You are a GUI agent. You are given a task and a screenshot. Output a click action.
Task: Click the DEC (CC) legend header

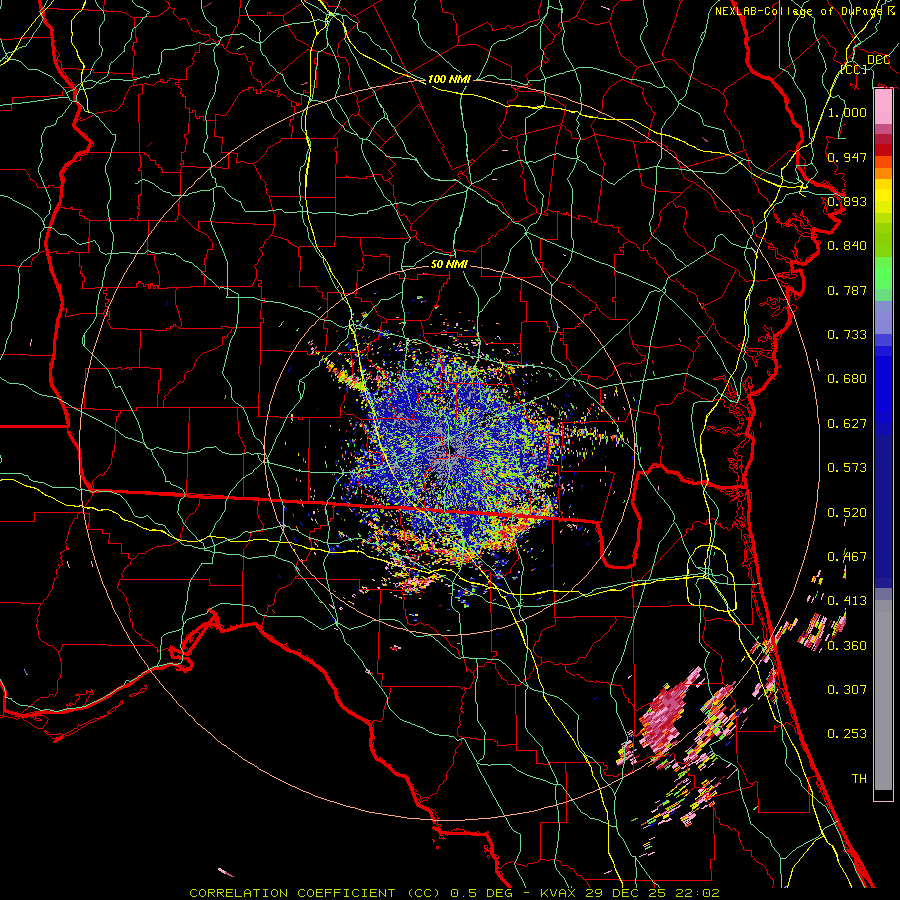(x=865, y=64)
